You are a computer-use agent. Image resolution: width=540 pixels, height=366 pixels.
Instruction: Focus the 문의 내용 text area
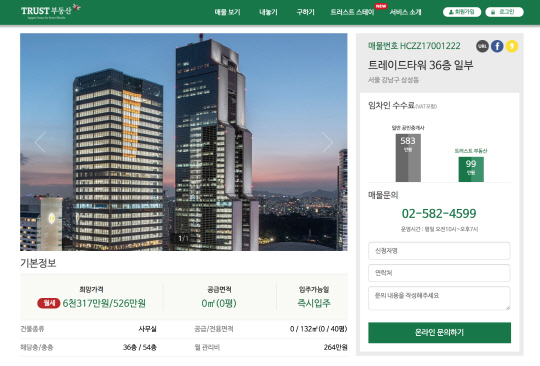pyautogui.click(x=439, y=298)
